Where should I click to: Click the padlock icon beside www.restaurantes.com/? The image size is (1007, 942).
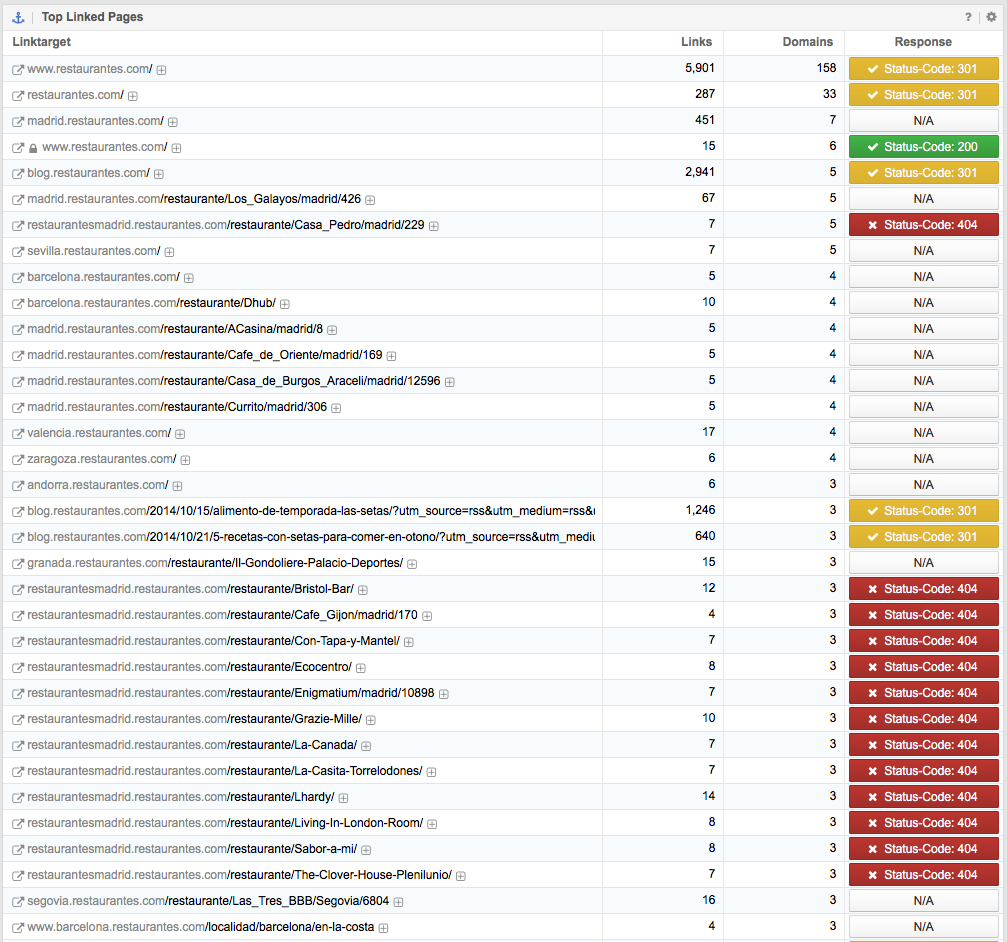pyautogui.click(x=33, y=148)
